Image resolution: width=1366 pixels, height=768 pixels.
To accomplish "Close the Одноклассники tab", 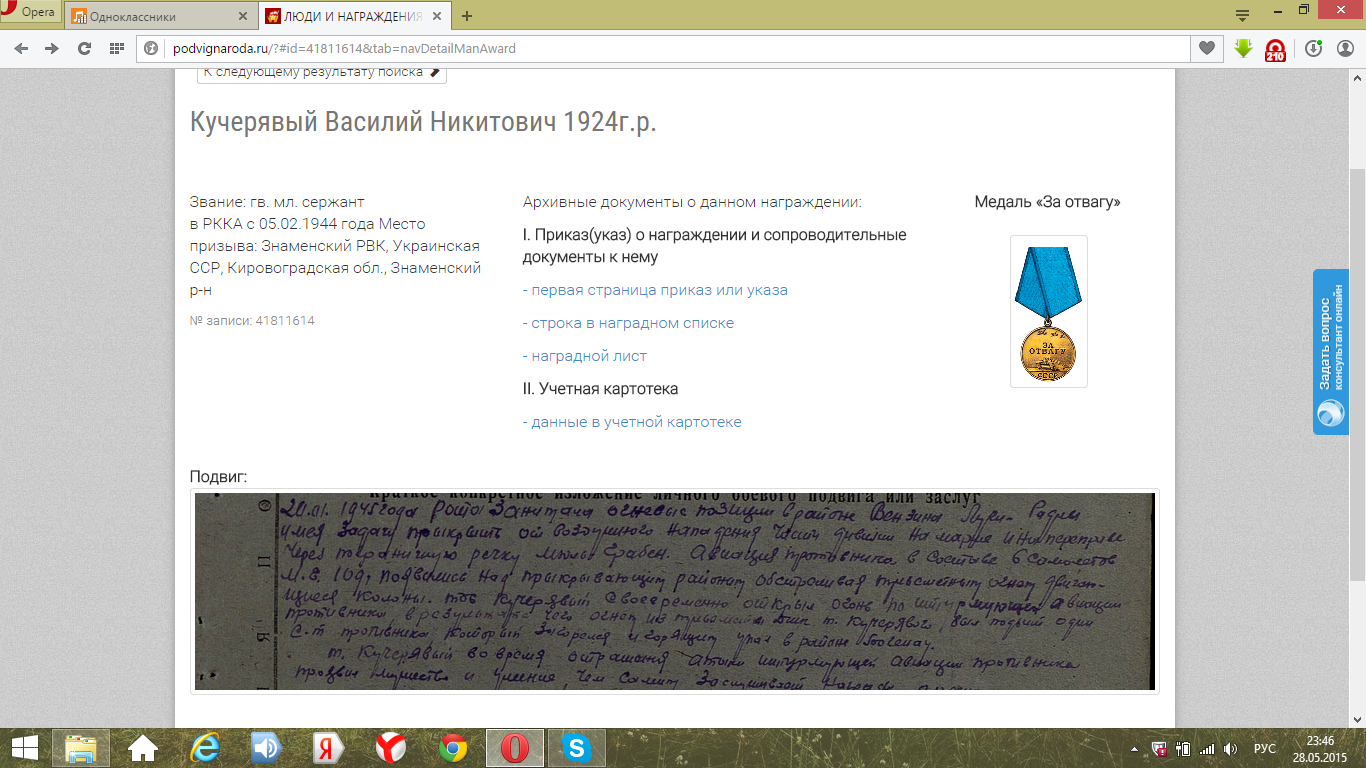I will pyautogui.click(x=243, y=16).
